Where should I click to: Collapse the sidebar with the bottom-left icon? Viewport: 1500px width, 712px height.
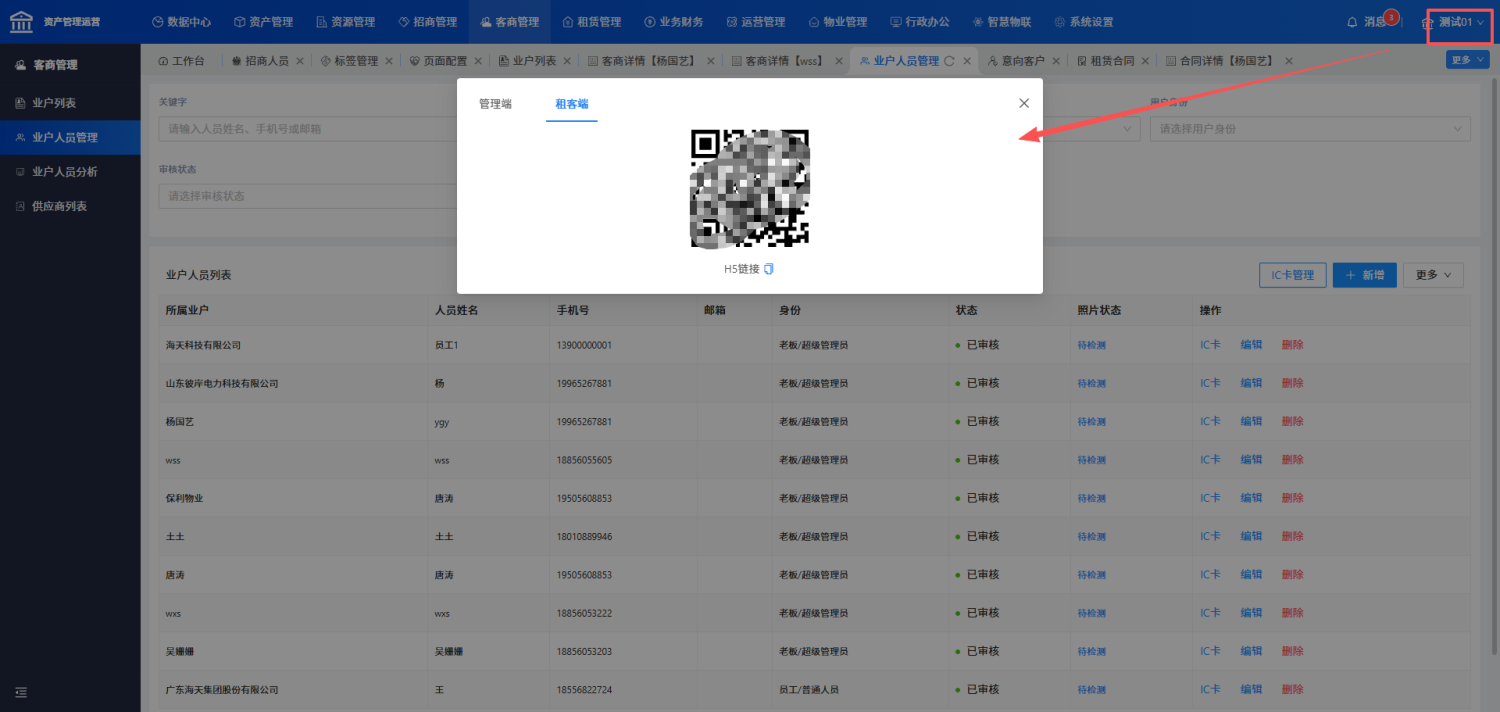pos(21,691)
